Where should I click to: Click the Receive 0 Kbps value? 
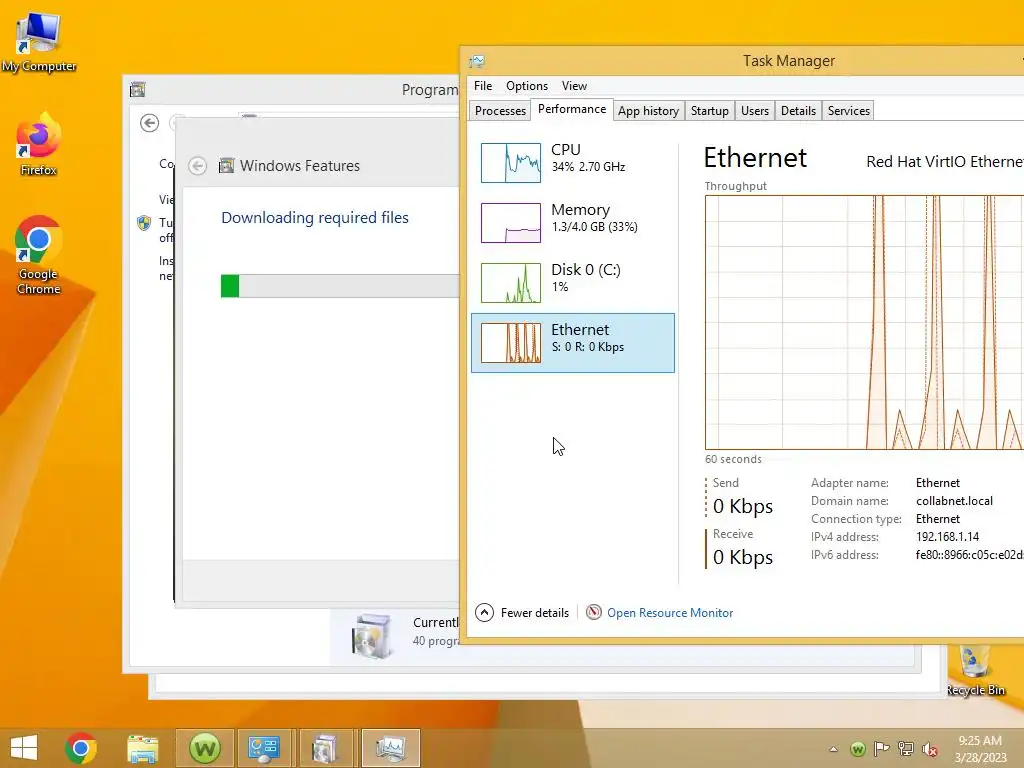743,557
